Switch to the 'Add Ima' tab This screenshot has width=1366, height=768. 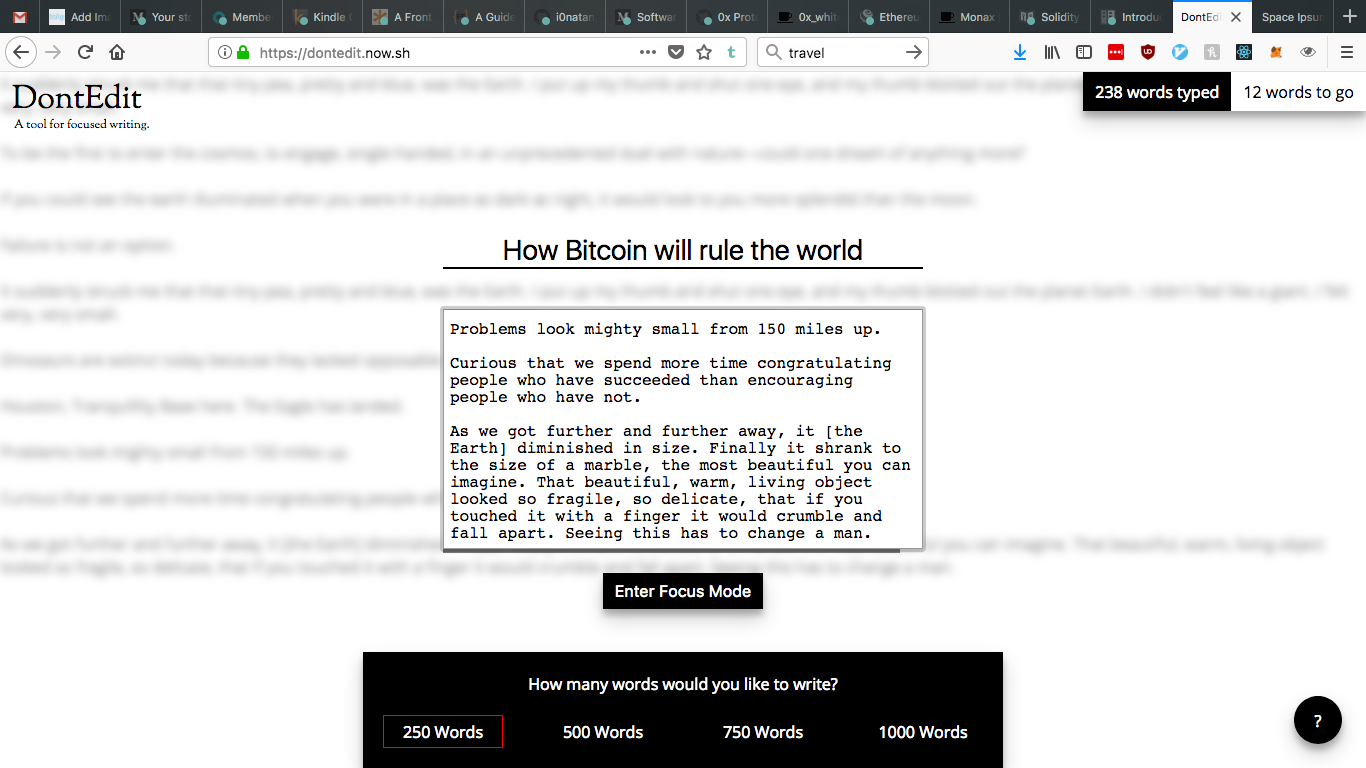(80, 17)
